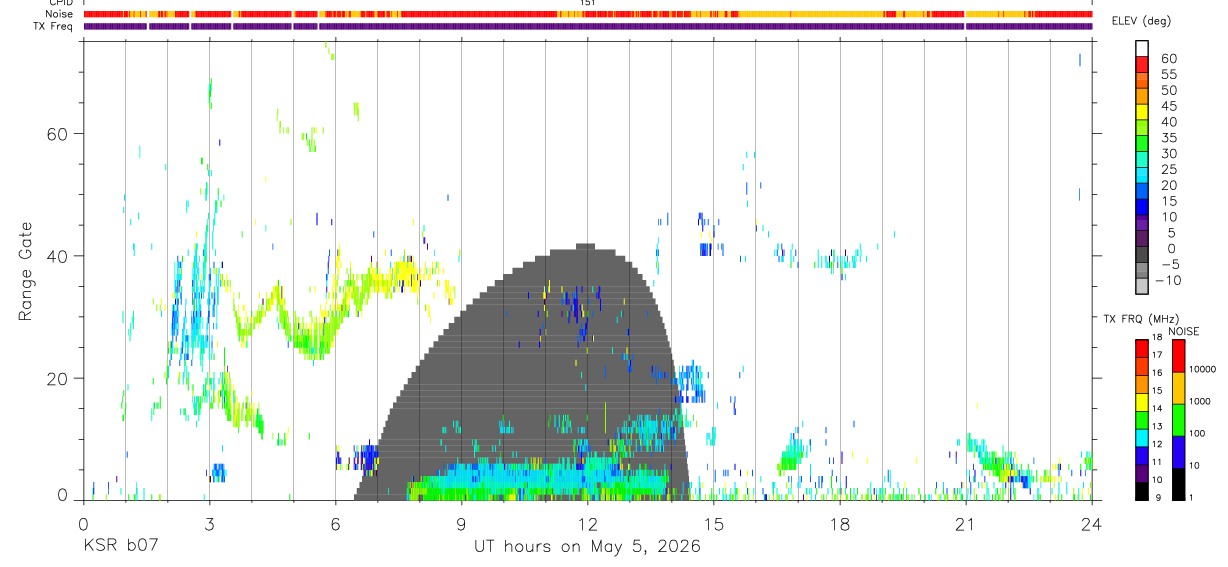Click the red-and-yellow Noise strip above the plot
Viewport: 1228px width, 567px height.
point(587,14)
